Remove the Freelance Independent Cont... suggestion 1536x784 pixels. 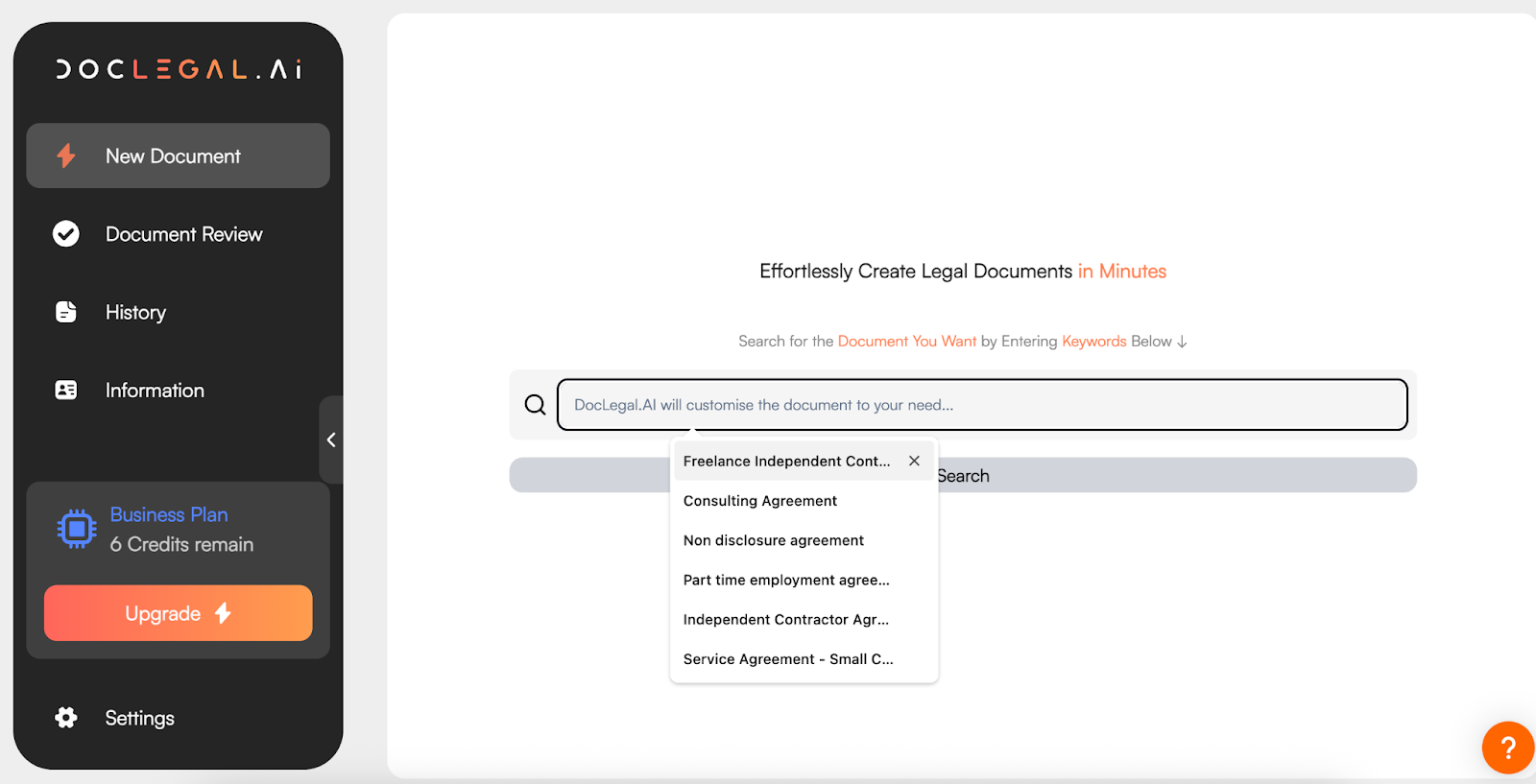tap(915, 461)
